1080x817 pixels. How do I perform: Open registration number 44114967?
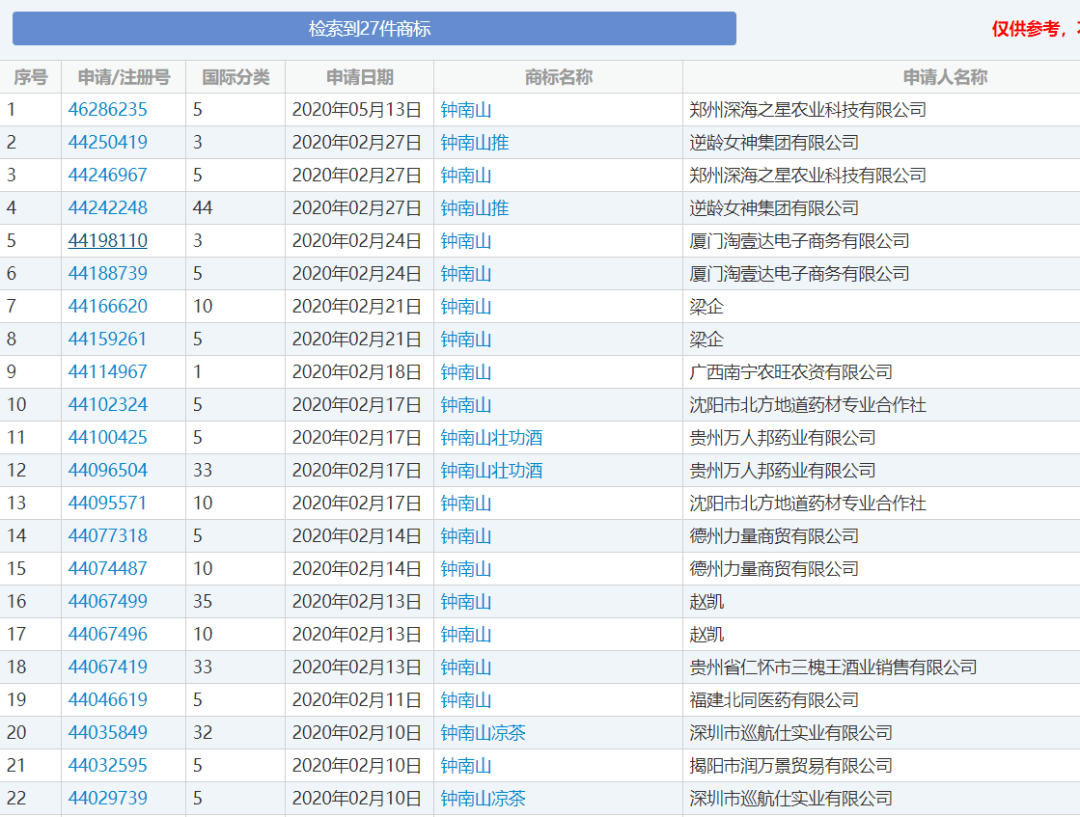tap(107, 372)
